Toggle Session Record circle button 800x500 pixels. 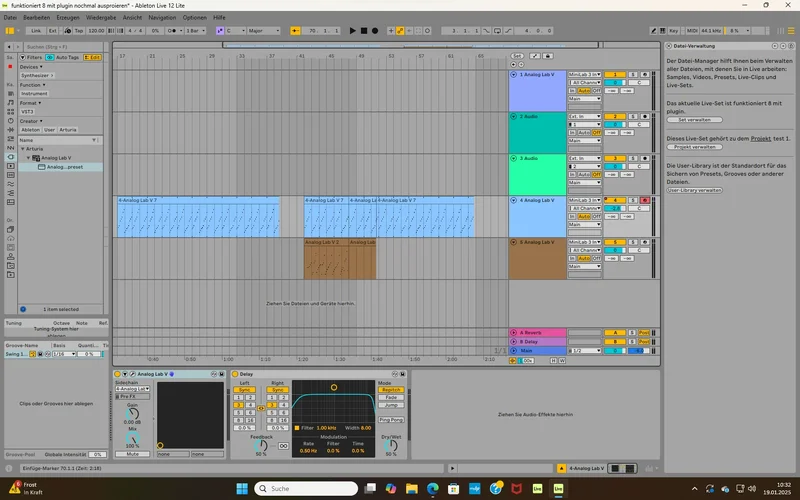(428, 31)
